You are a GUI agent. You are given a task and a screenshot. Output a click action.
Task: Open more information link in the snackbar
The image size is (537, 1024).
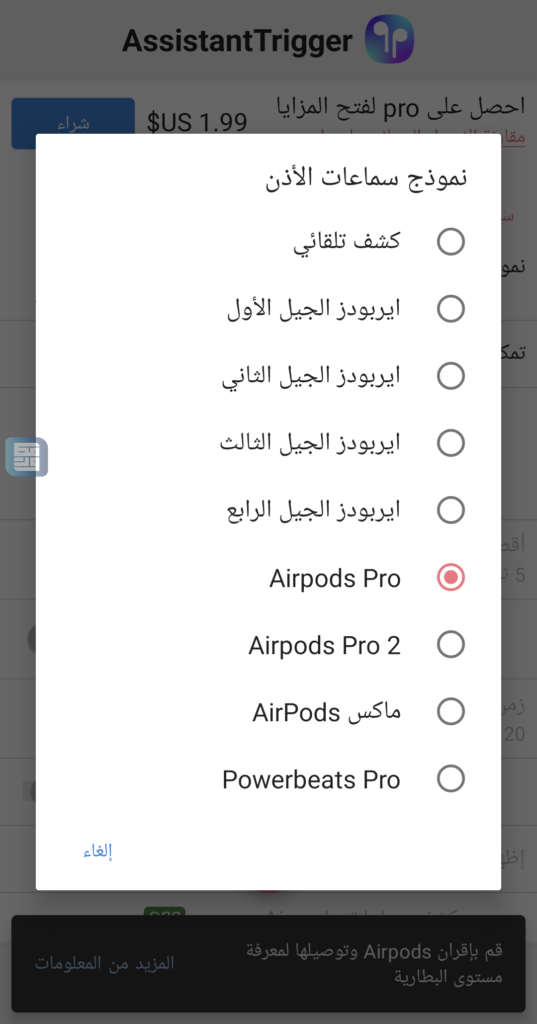(x=105, y=963)
